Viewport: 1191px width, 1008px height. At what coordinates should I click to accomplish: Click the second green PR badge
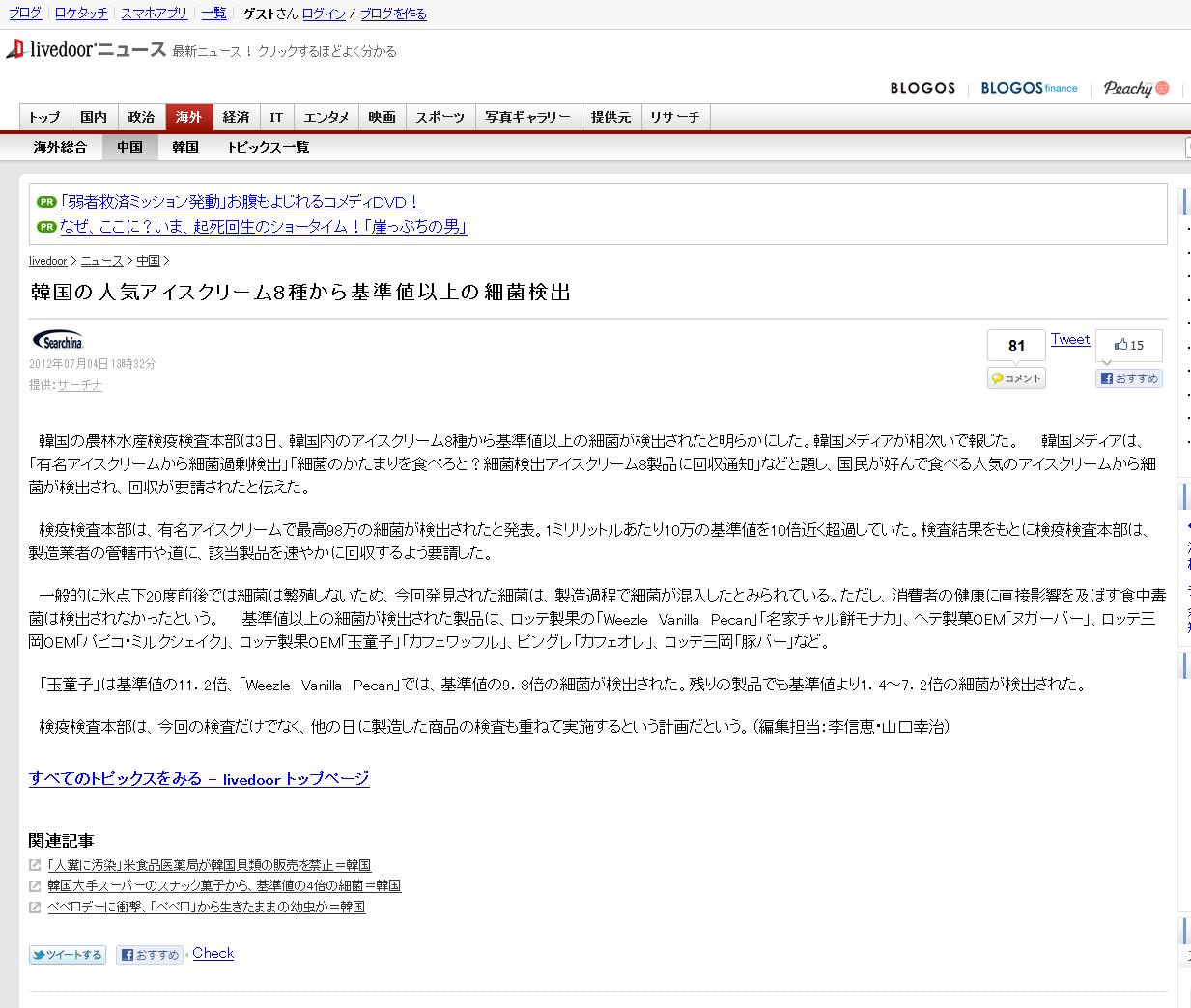[x=46, y=227]
